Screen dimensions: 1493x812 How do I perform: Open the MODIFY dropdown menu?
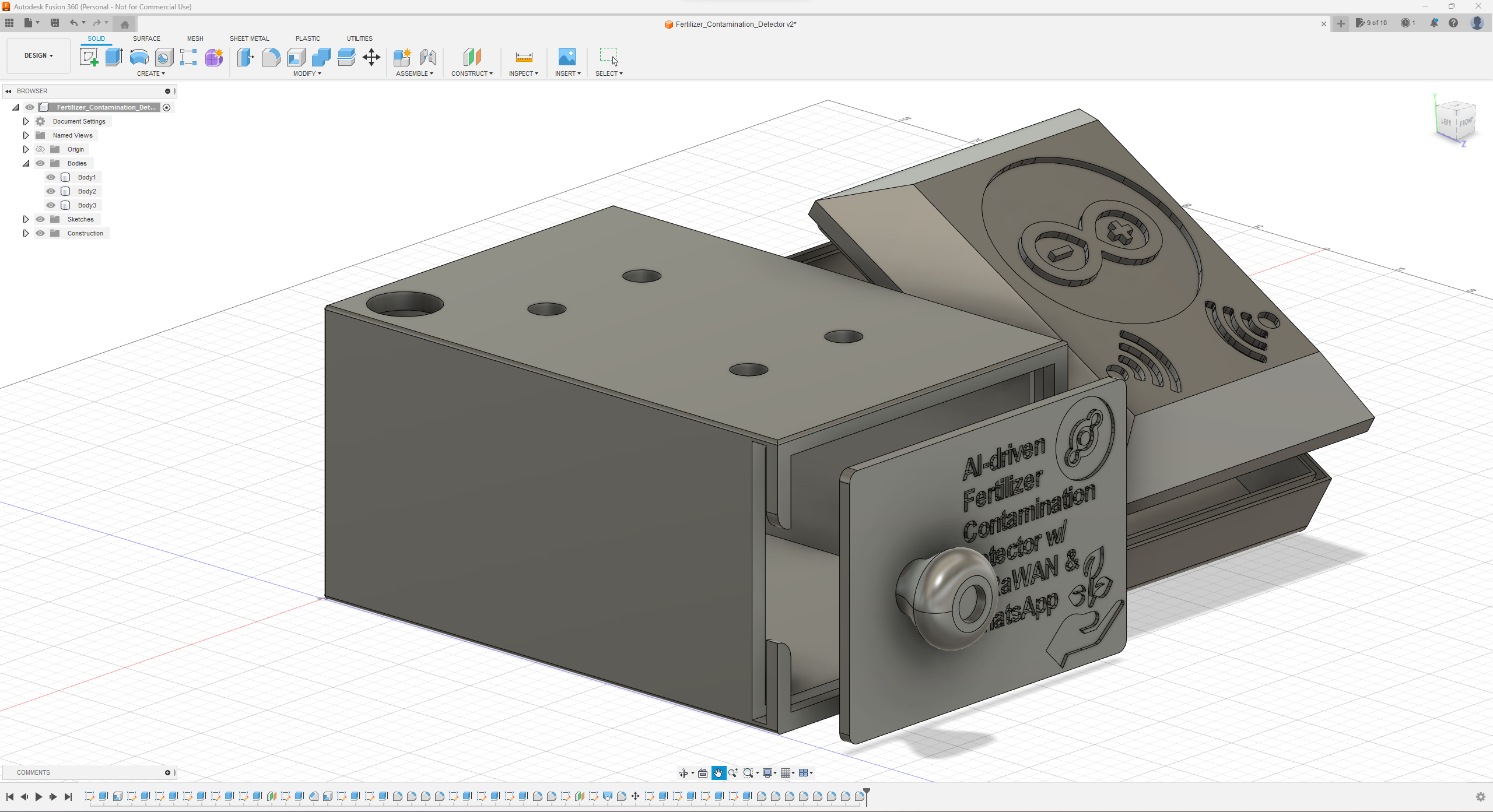click(x=307, y=73)
